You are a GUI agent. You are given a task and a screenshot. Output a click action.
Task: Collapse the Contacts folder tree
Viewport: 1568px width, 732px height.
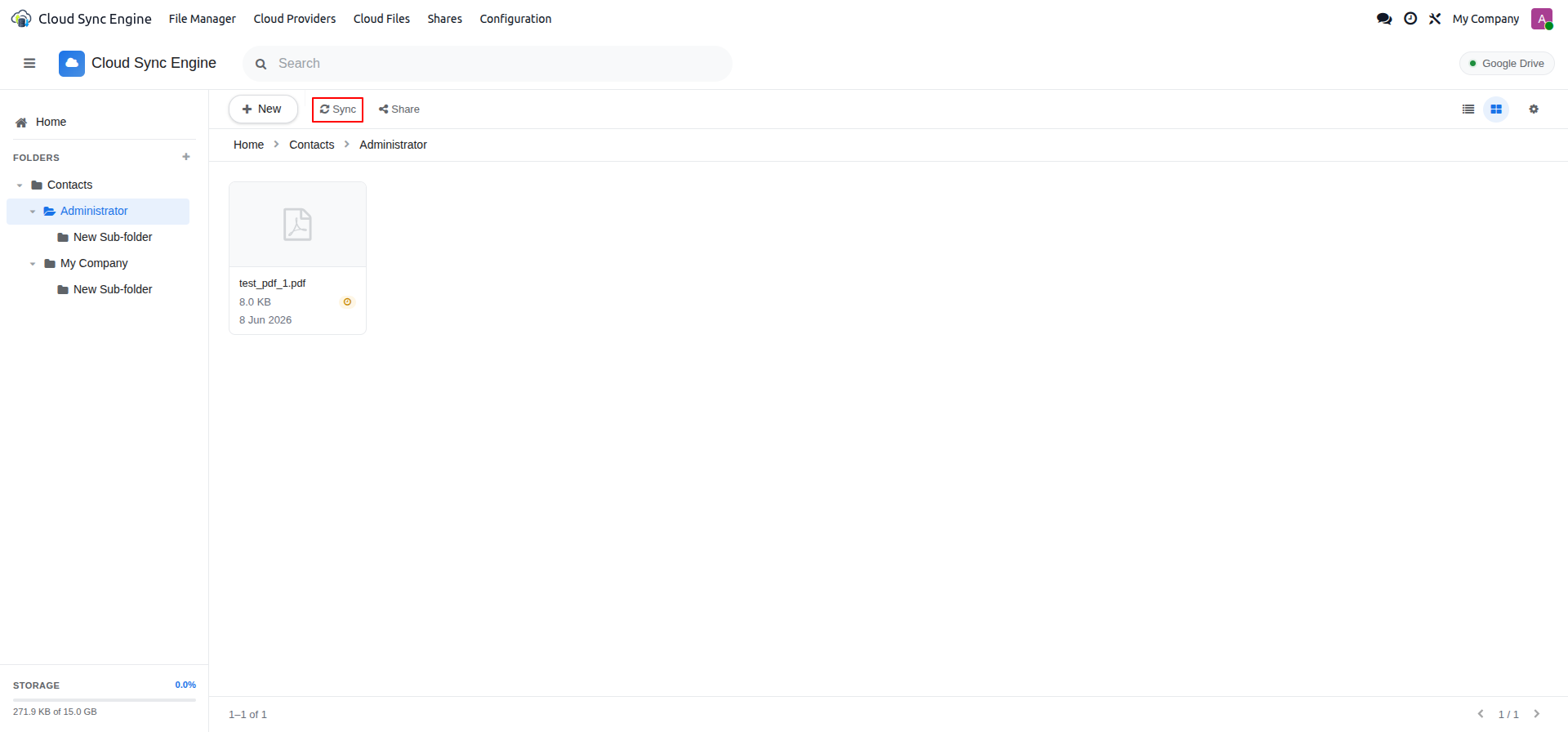click(x=20, y=185)
